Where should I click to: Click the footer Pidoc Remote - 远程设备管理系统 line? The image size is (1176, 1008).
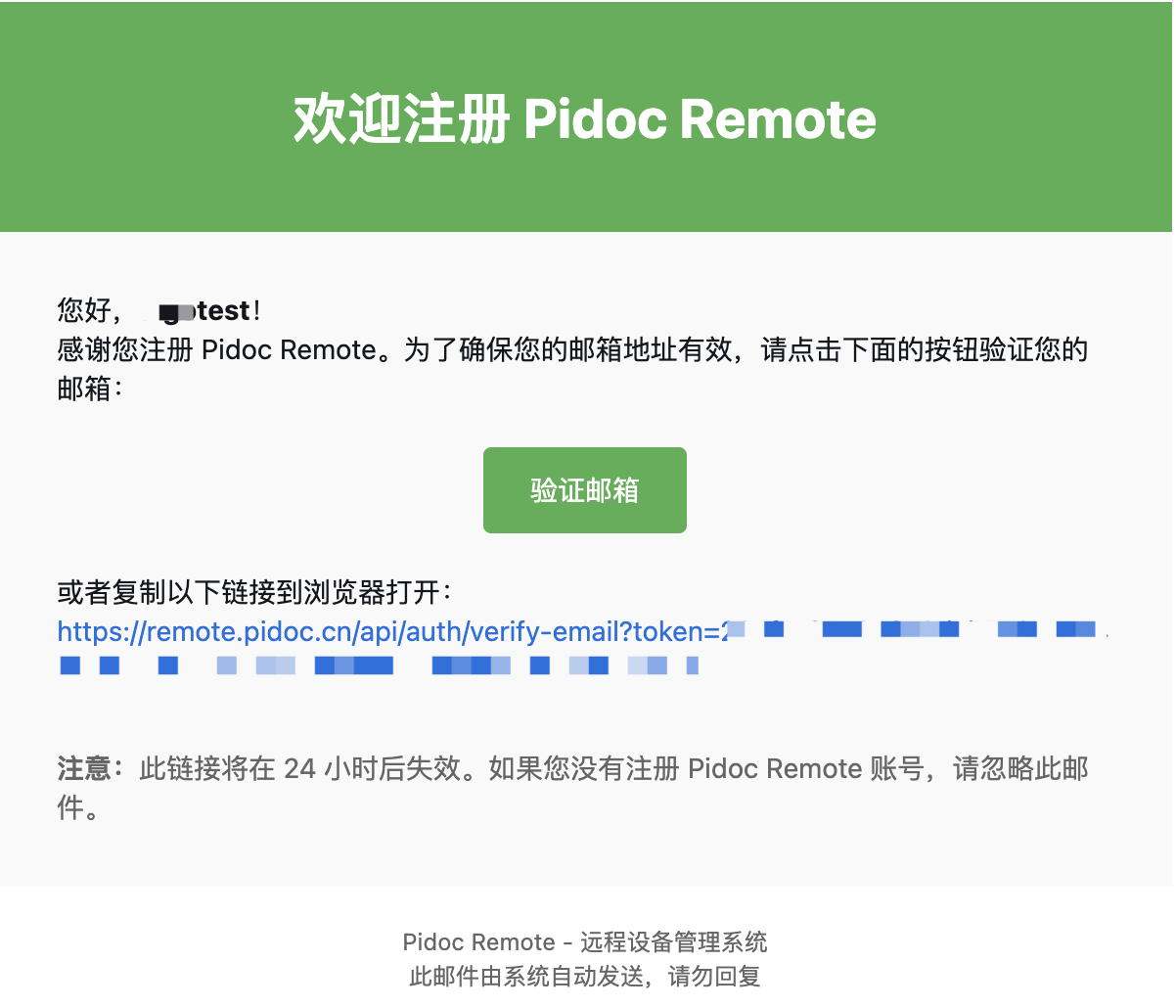coord(585,942)
